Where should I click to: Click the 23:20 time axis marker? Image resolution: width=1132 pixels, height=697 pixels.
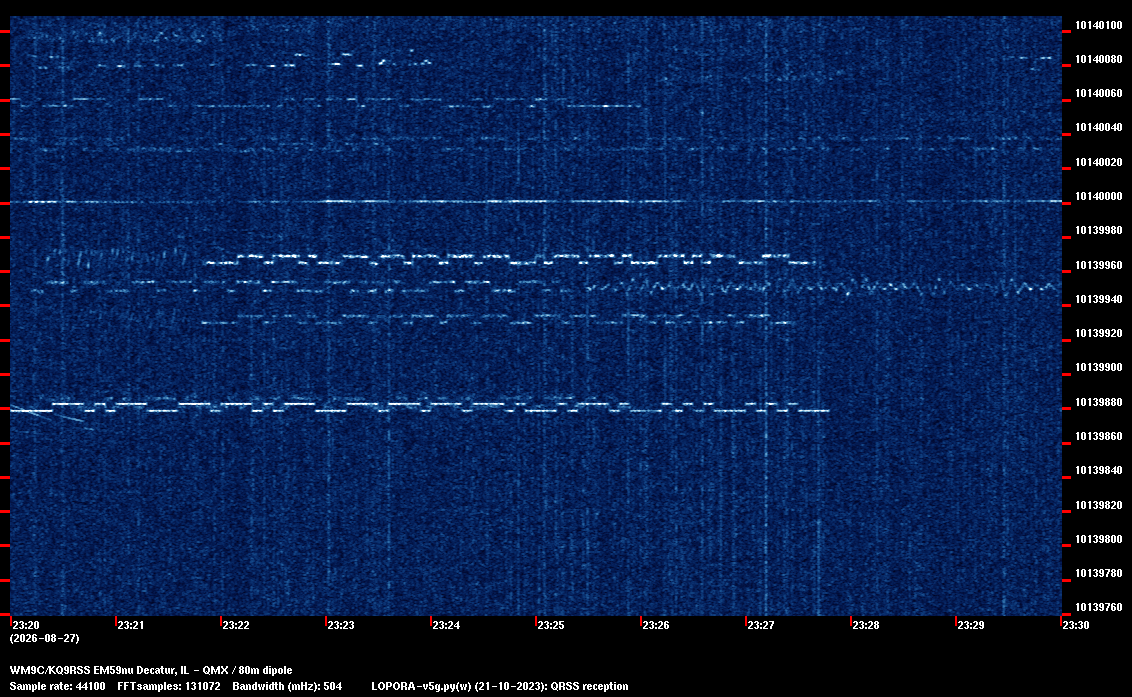(x=26, y=625)
